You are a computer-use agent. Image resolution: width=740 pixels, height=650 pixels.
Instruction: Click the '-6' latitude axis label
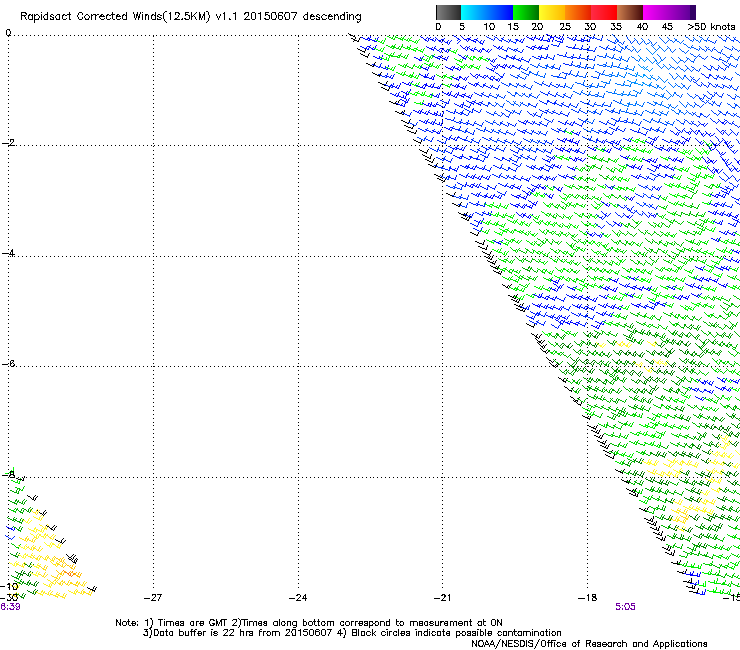tap(8, 363)
